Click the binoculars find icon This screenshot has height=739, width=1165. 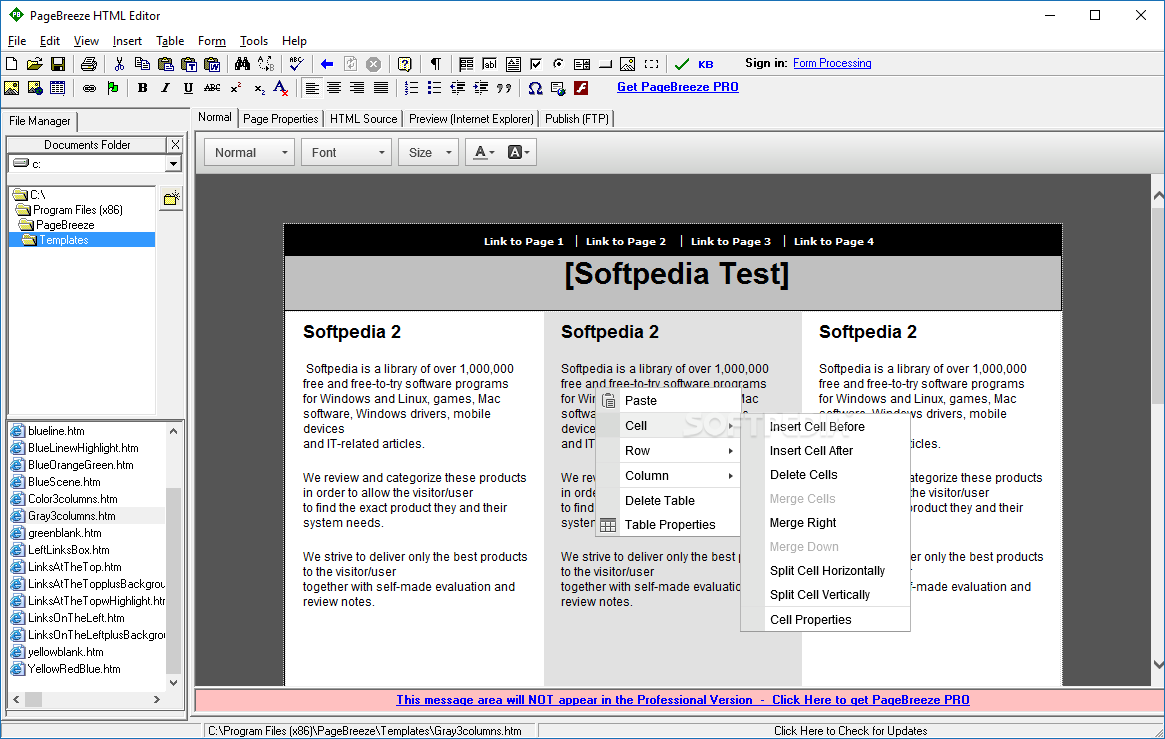pos(242,64)
